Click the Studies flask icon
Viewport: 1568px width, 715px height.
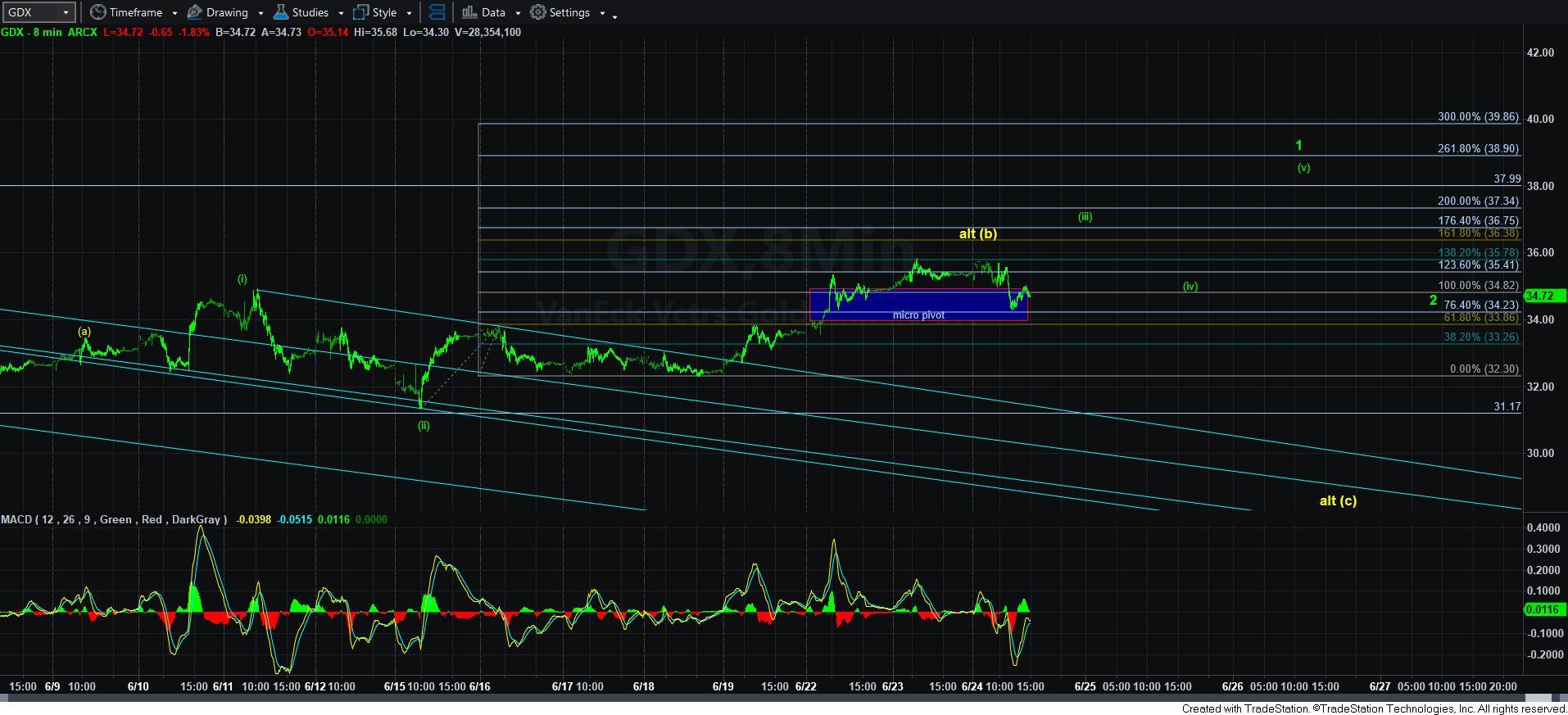tap(280, 12)
